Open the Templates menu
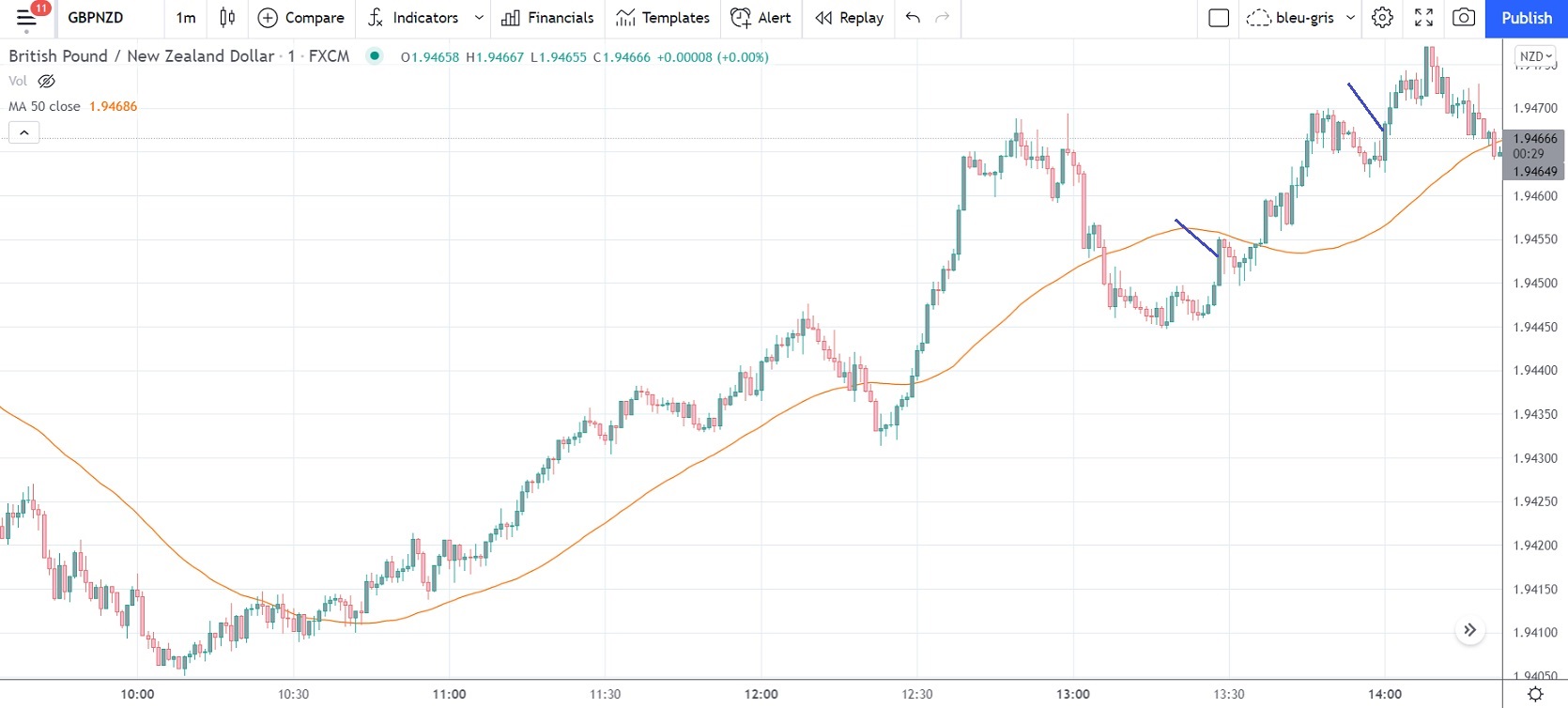The width and height of the screenshot is (1568, 708). (x=663, y=17)
